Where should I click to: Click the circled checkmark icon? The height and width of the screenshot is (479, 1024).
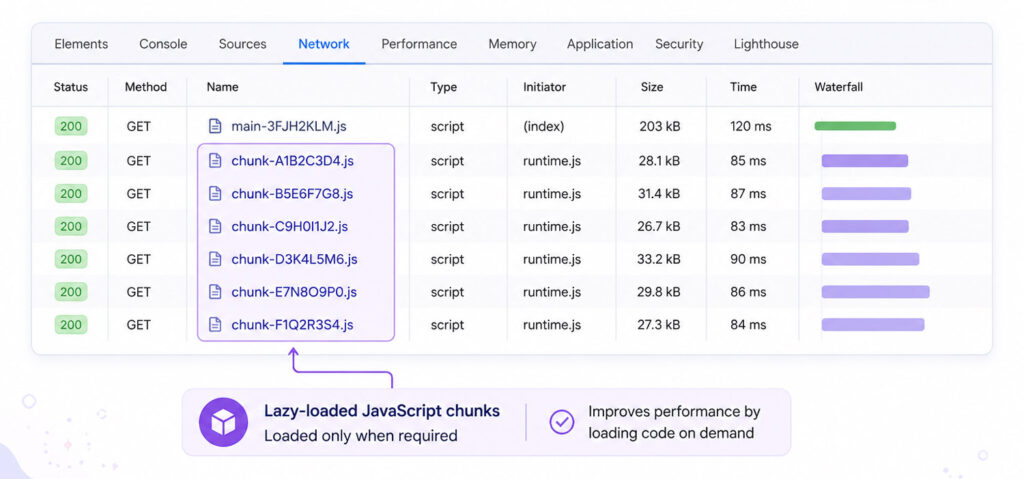(x=561, y=423)
